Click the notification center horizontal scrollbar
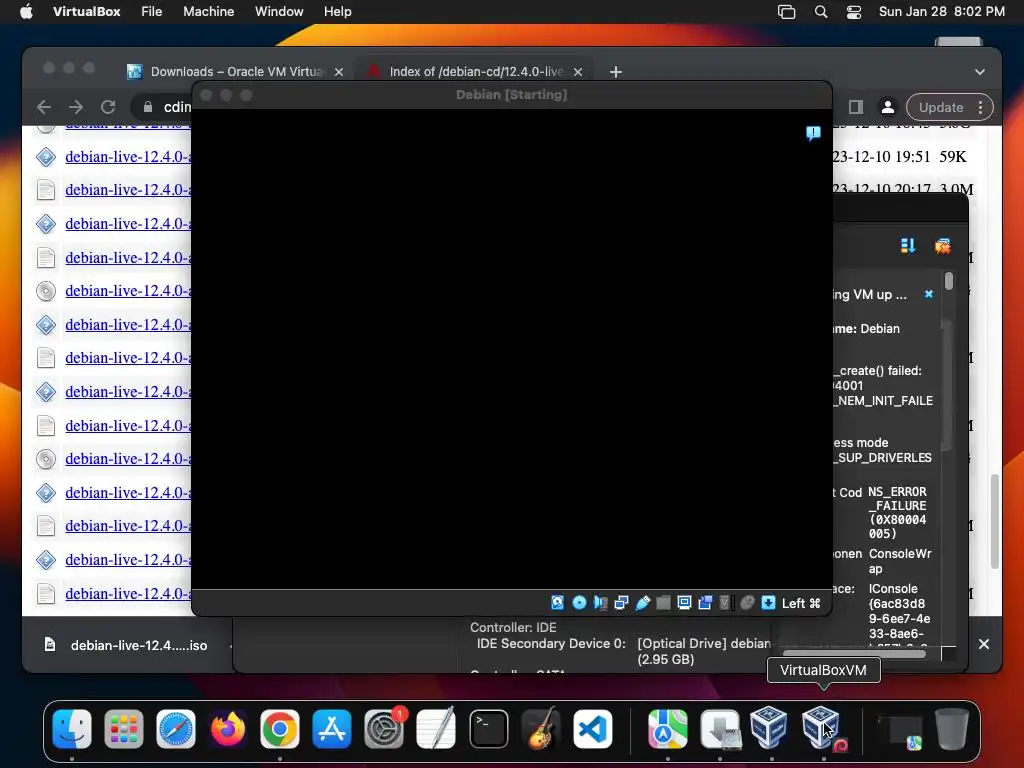 (x=854, y=654)
